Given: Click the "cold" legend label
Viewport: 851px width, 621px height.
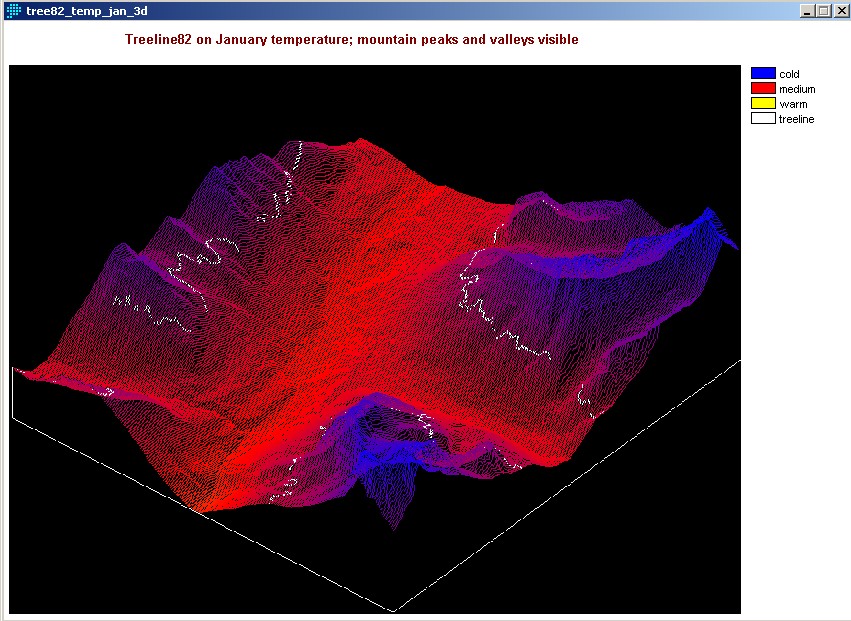Looking at the screenshot, I should (x=789, y=74).
